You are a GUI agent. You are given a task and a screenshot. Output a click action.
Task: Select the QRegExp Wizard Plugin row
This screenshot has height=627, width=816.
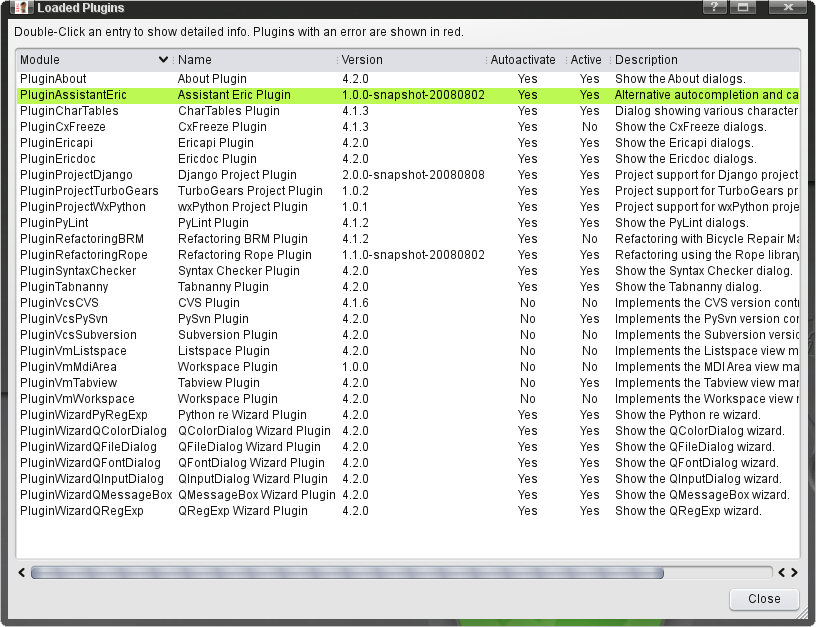242,511
